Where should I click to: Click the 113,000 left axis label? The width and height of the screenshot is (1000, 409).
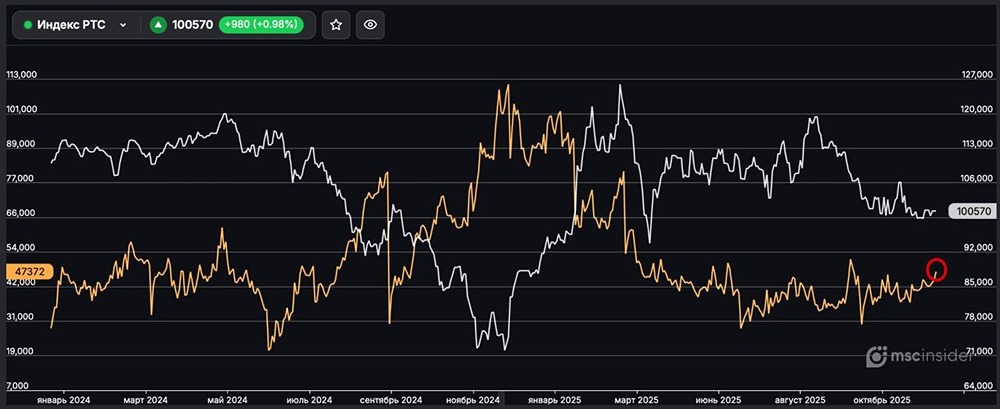[x=21, y=75]
